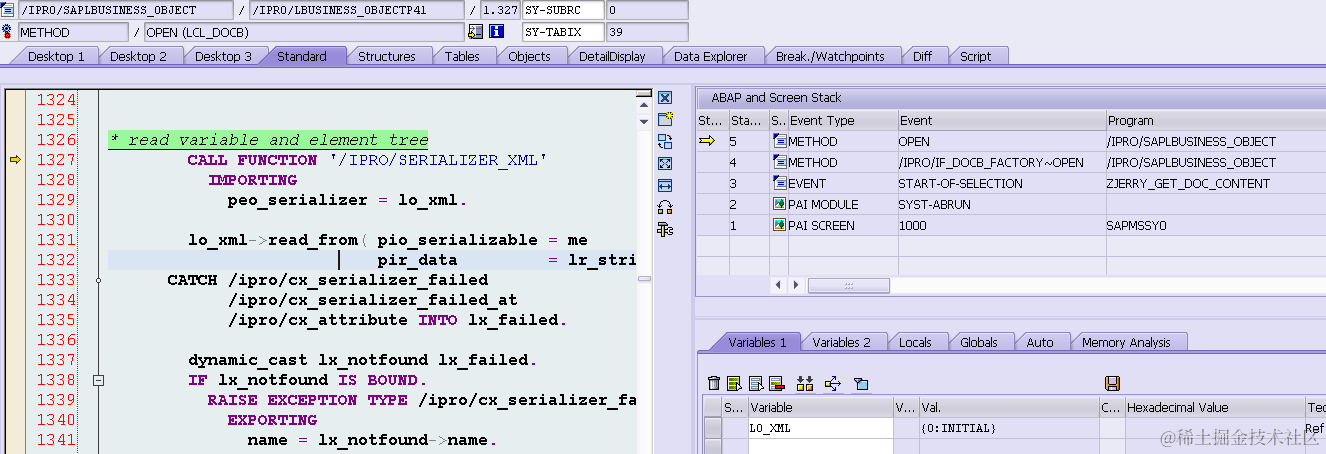Viewport: 1326px width, 454px height.
Task: Click the empty variable name cell below LO_XML
Action: coord(821,446)
